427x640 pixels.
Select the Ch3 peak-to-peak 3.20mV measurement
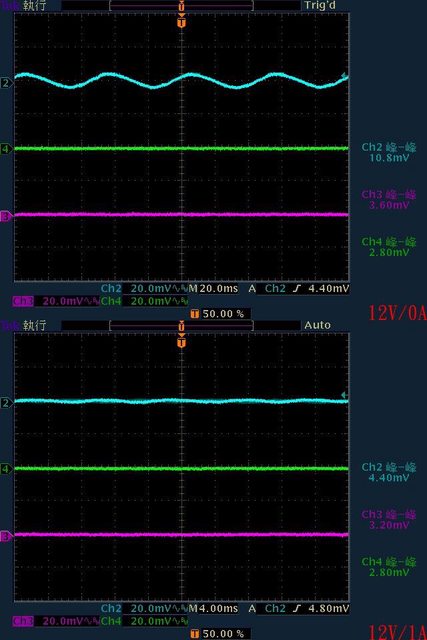pos(389,520)
